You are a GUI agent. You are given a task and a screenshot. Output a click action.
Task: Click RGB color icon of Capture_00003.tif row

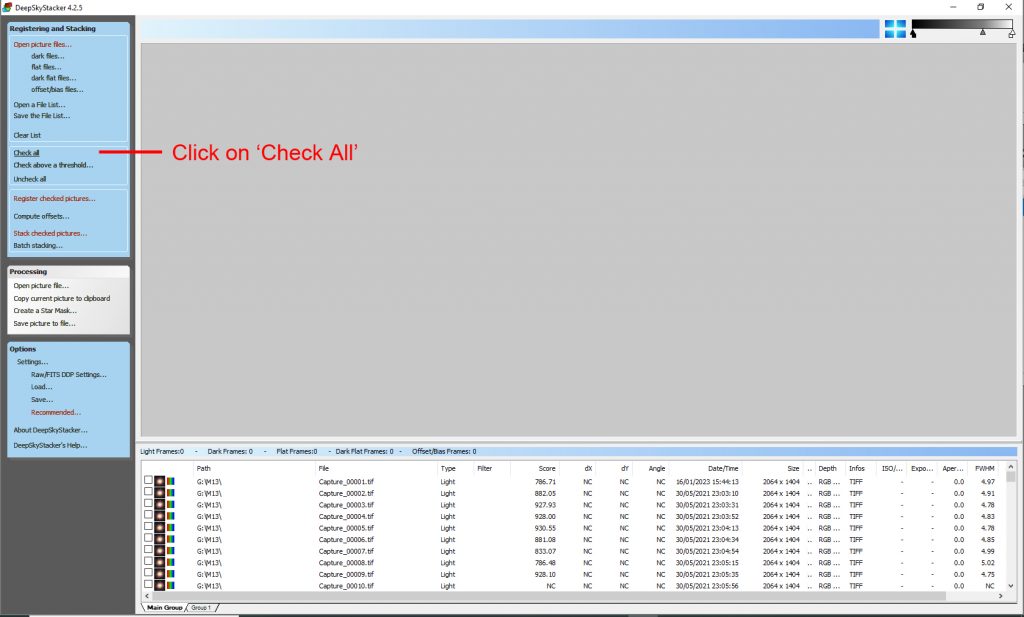(170, 505)
